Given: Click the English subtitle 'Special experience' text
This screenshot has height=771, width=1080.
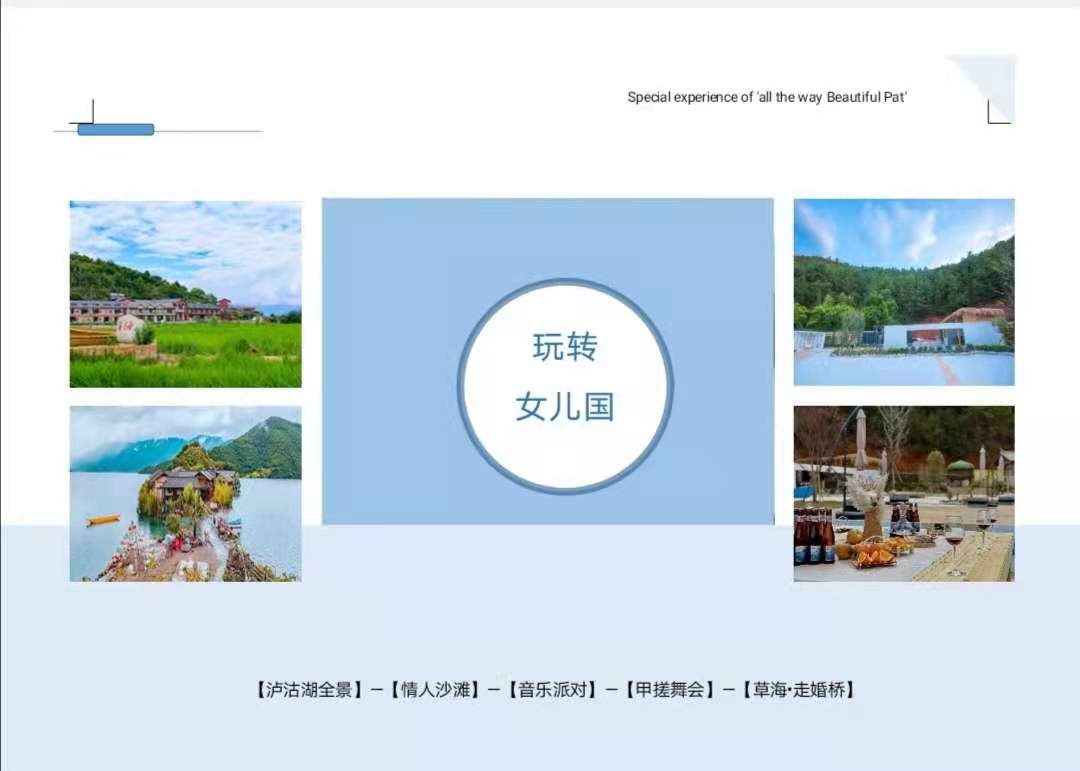Looking at the screenshot, I should [768, 97].
